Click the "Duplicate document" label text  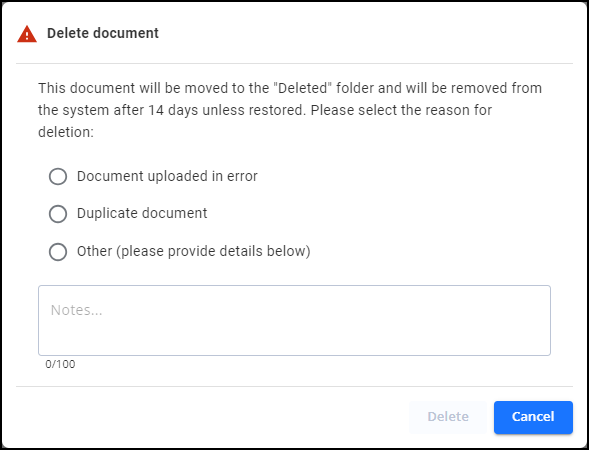[142, 213]
